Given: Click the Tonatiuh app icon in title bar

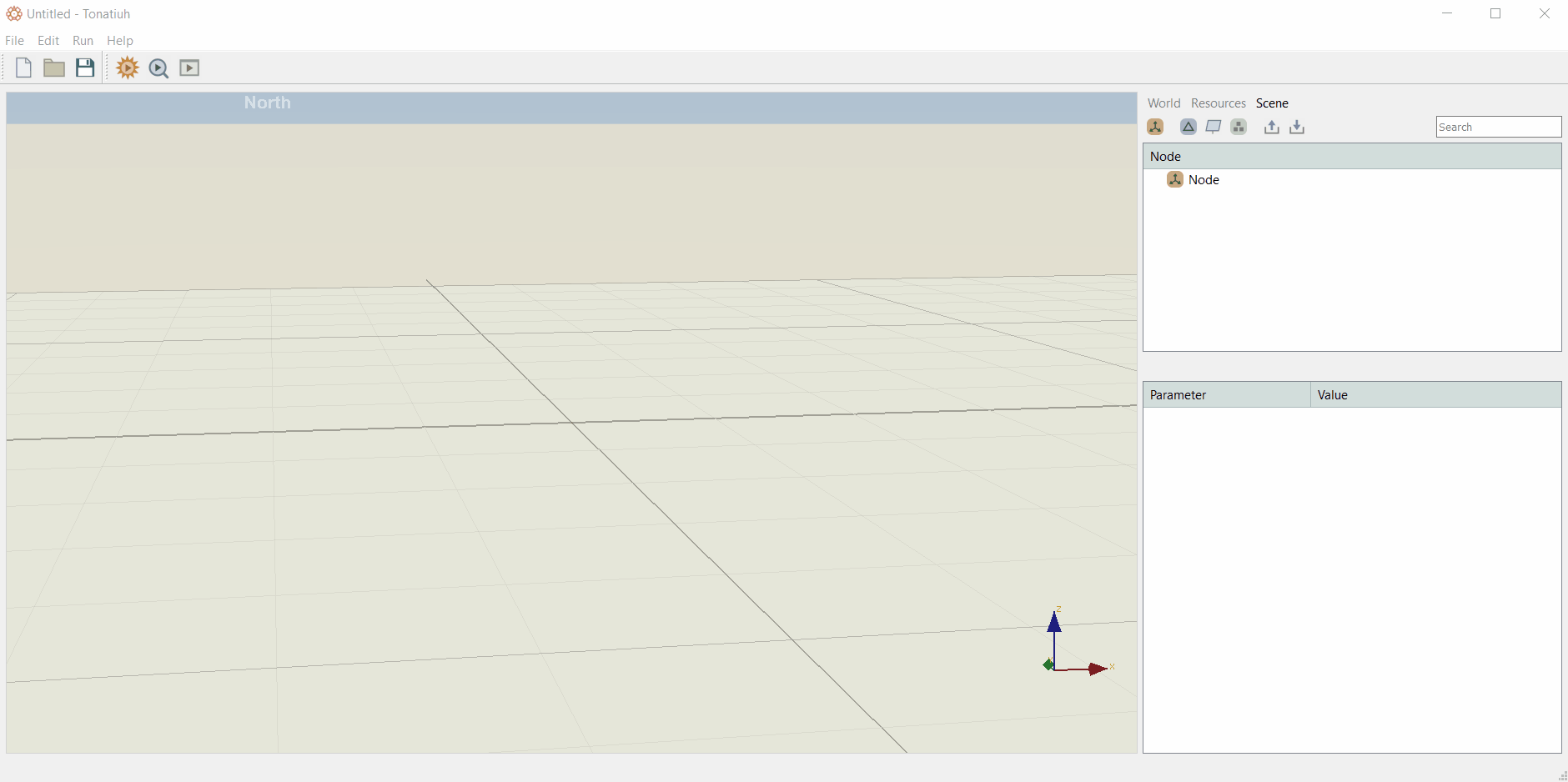Looking at the screenshot, I should 14,13.
